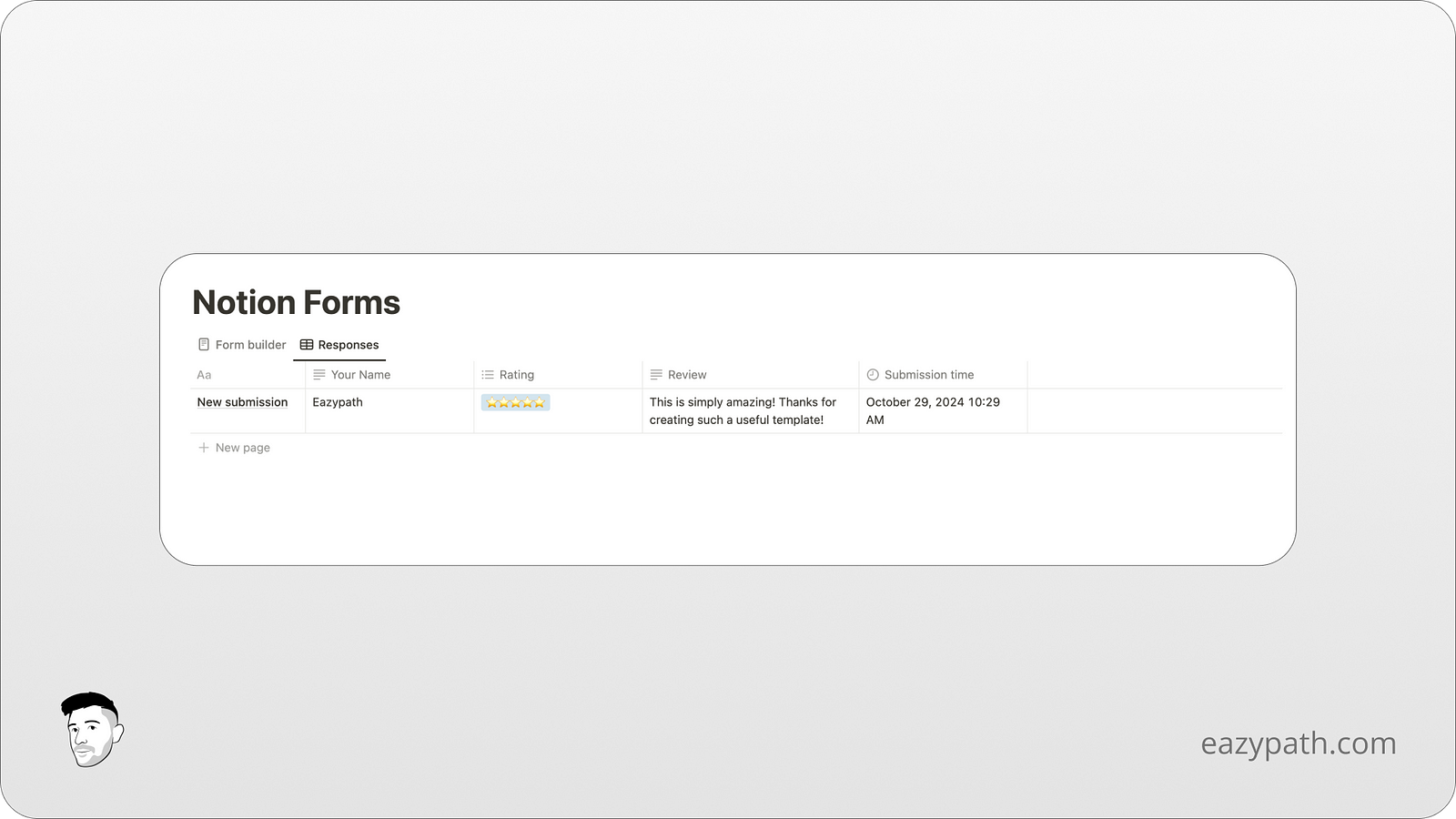Image resolution: width=1456 pixels, height=819 pixels.
Task: Click the list icon beside Rating
Action: [x=490, y=374]
